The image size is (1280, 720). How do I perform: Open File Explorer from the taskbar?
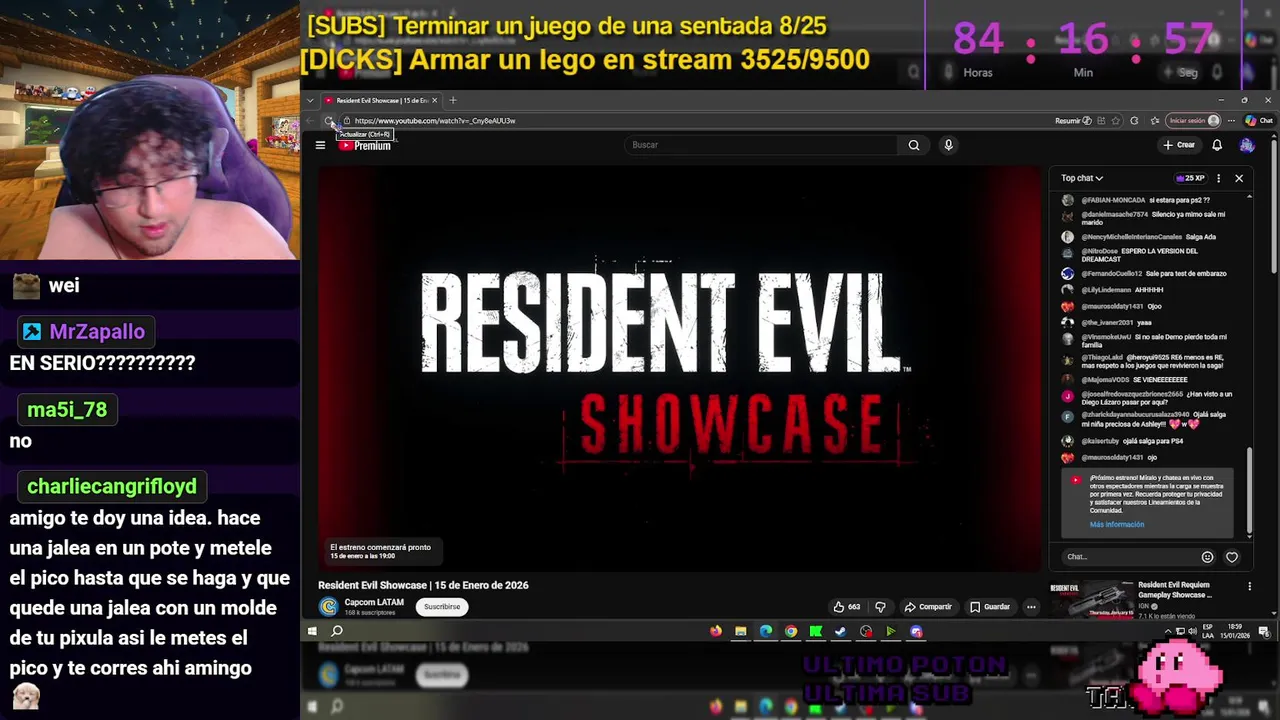(x=740, y=631)
